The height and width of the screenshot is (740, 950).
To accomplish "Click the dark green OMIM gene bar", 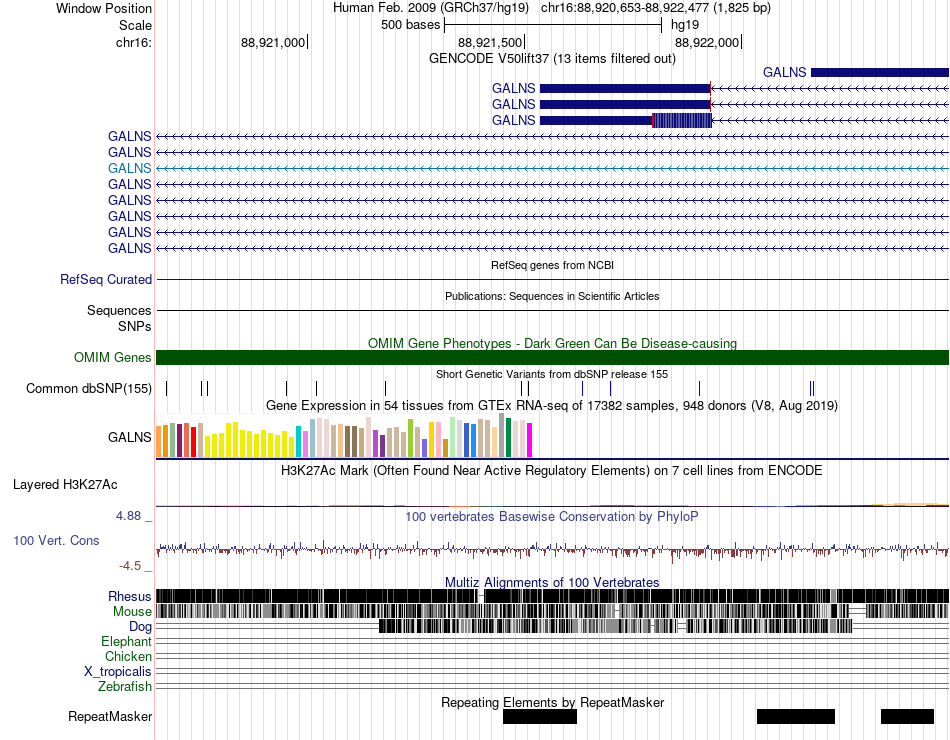I will (x=552, y=358).
